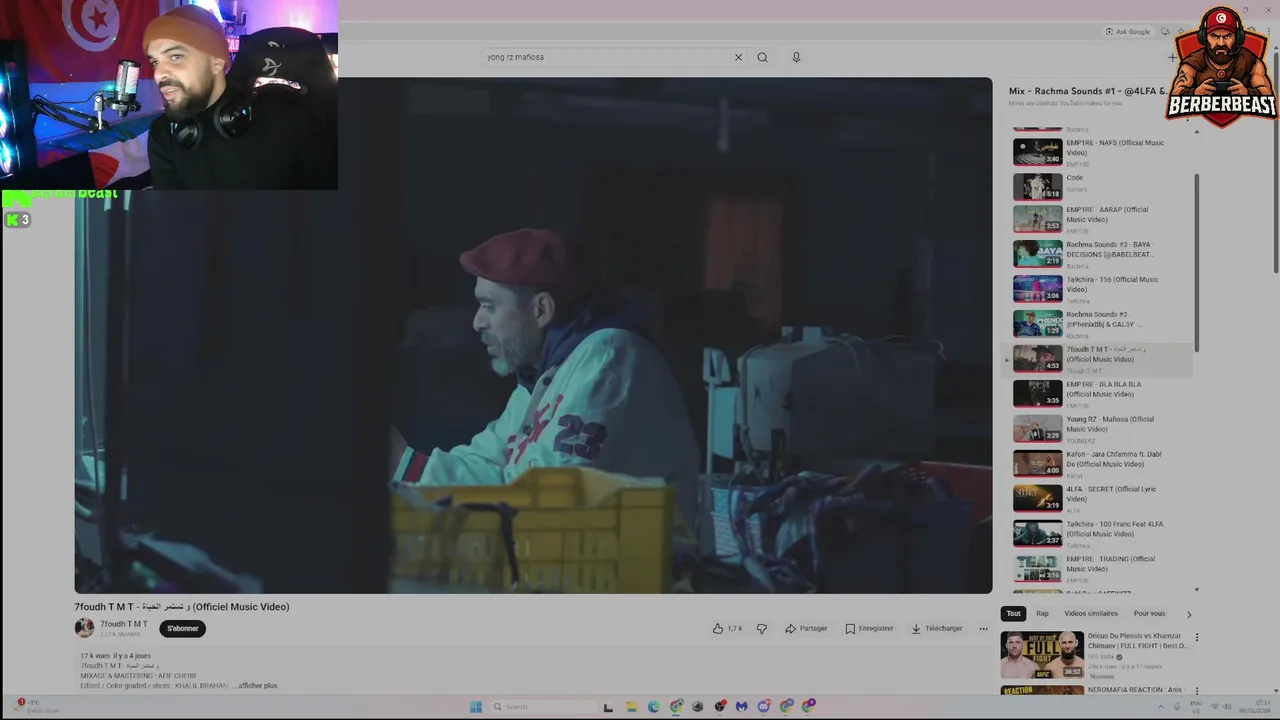Click the playlist panel scrollbar thumb
The width and height of the screenshot is (1280, 720).
(x=1197, y=262)
